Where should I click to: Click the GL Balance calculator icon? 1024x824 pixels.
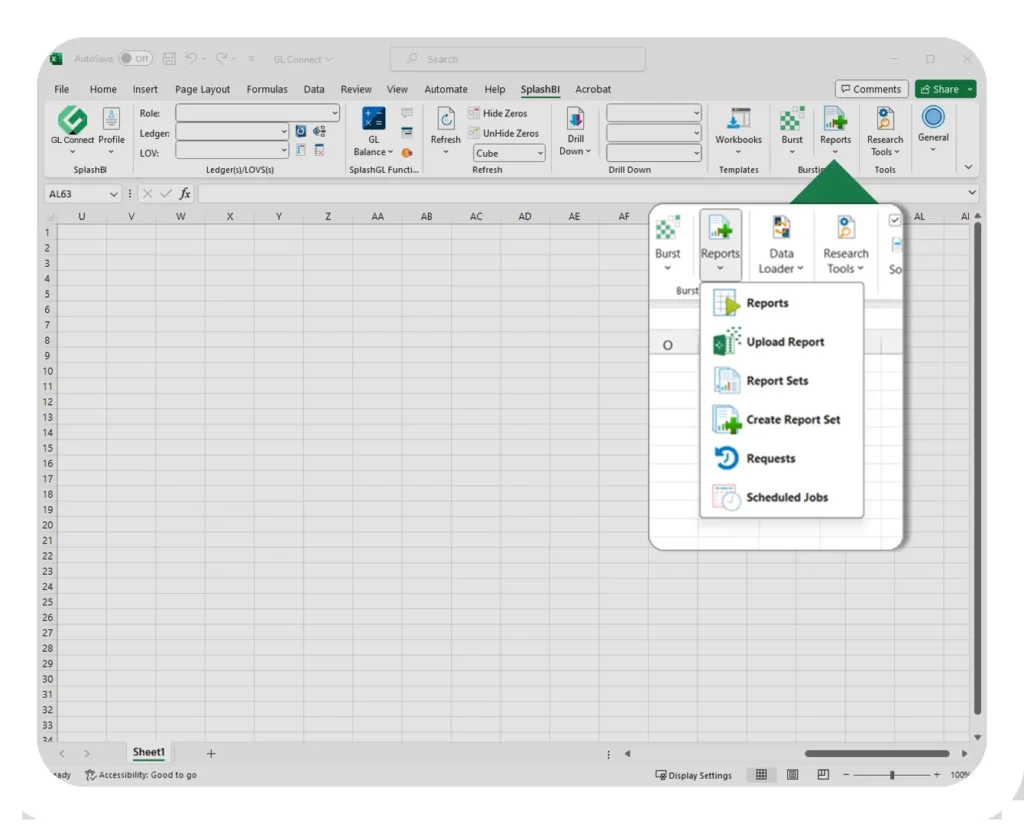coord(374,120)
